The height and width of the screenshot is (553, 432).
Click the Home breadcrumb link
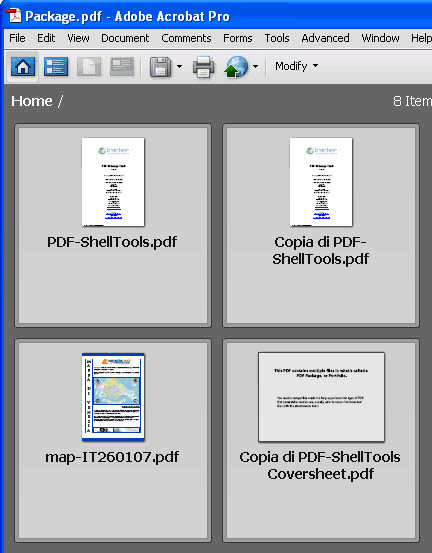32,101
